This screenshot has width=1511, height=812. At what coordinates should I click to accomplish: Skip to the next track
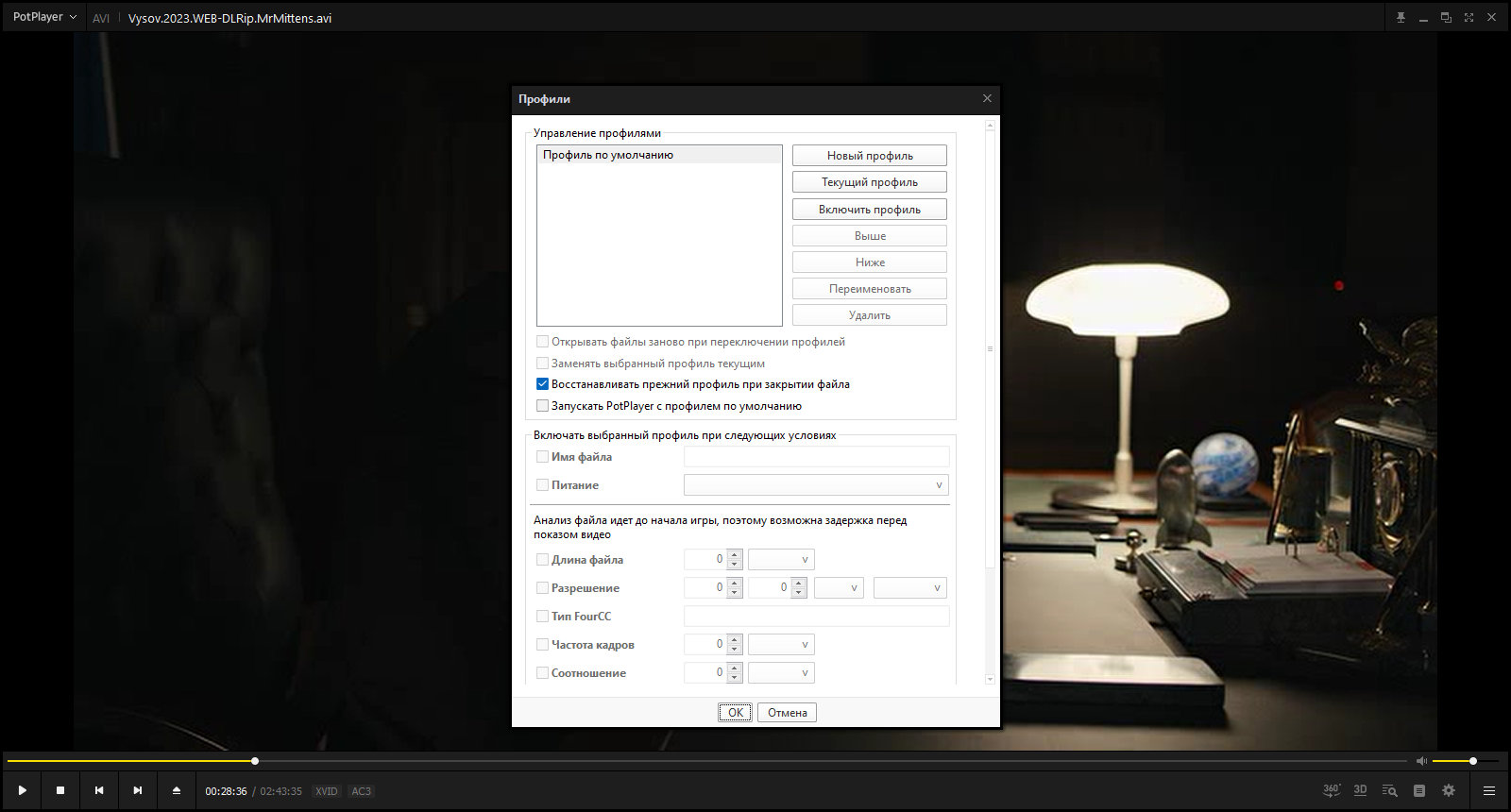(x=138, y=790)
